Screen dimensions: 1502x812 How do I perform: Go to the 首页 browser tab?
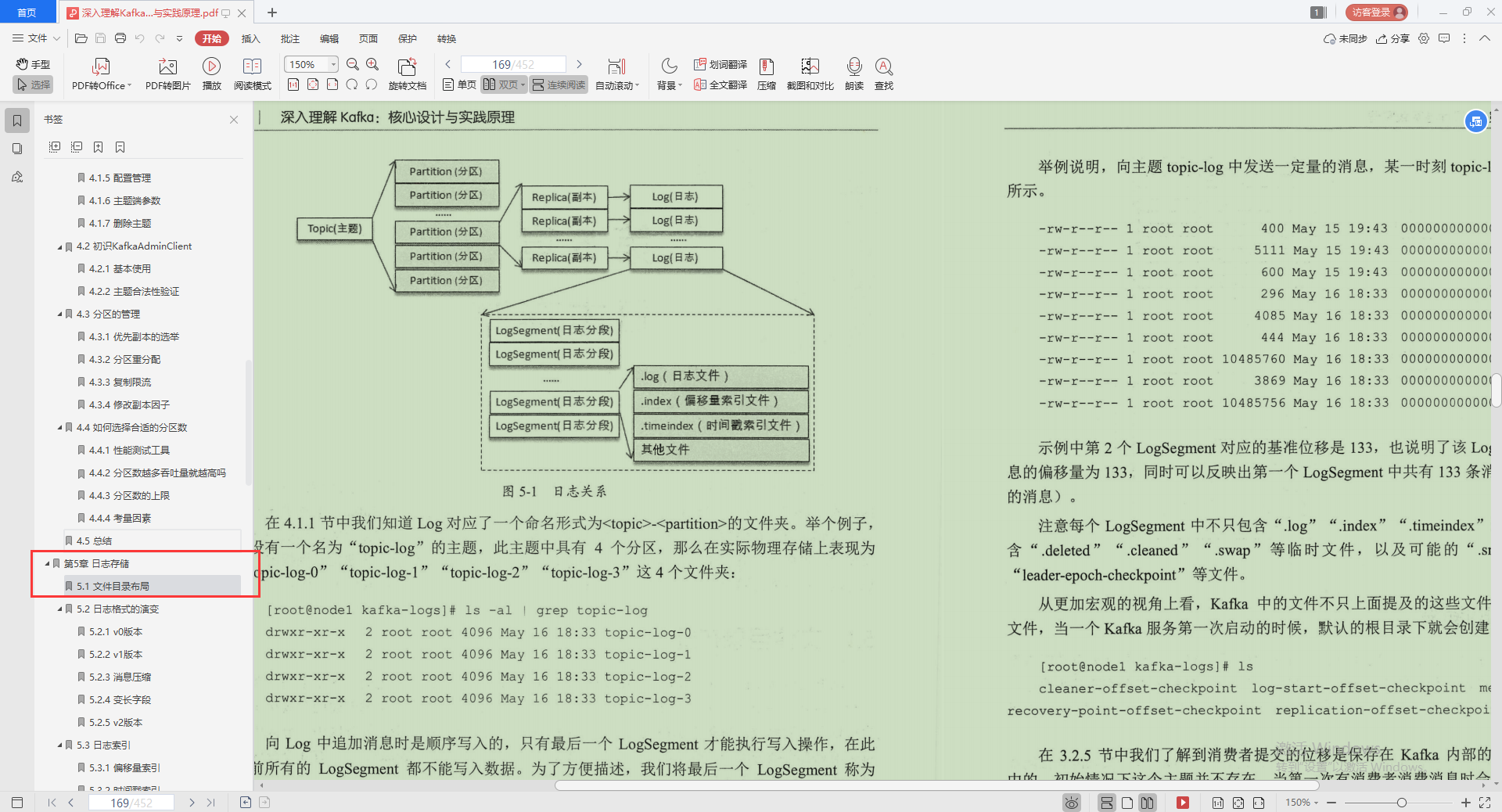27,12
